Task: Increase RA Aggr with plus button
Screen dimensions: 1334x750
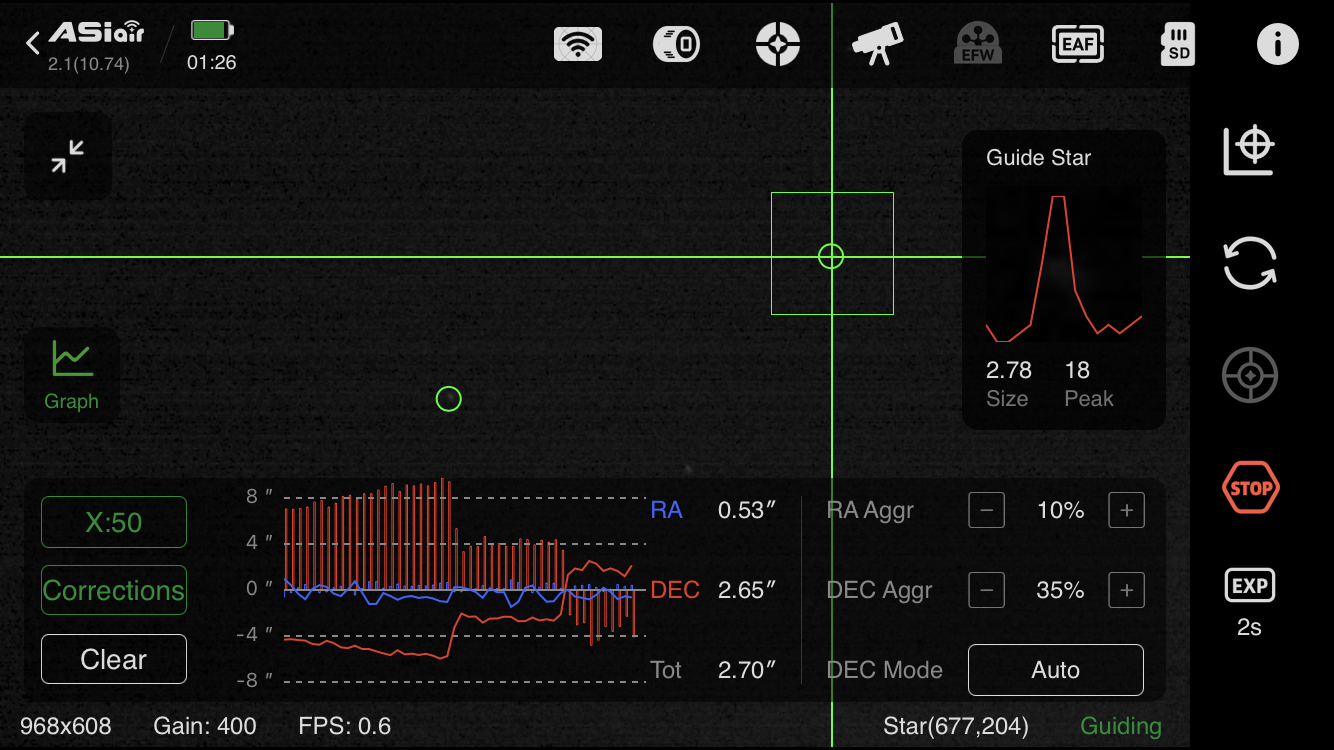Action: [x=1126, y=511]
